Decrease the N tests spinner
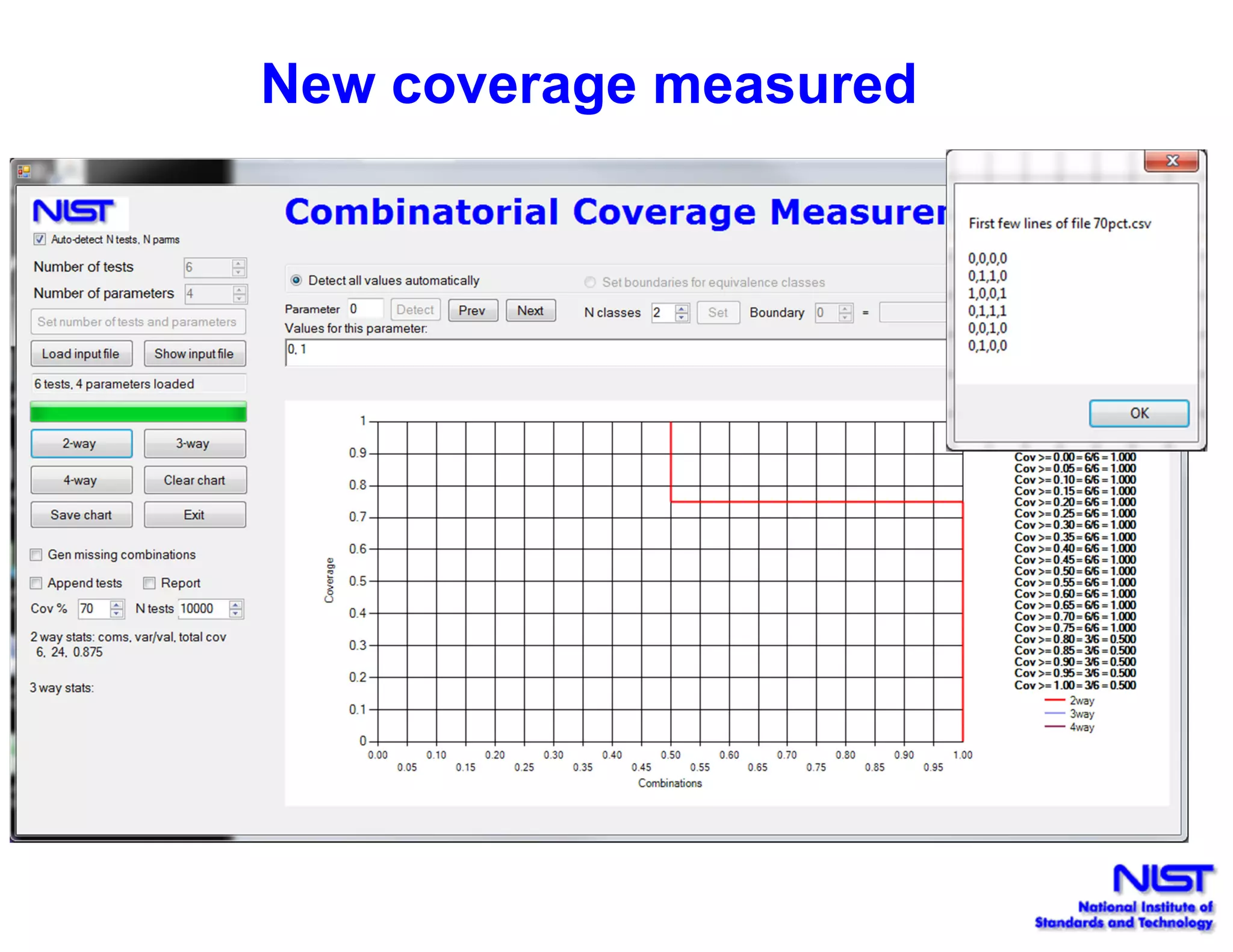 pos(236,613)
